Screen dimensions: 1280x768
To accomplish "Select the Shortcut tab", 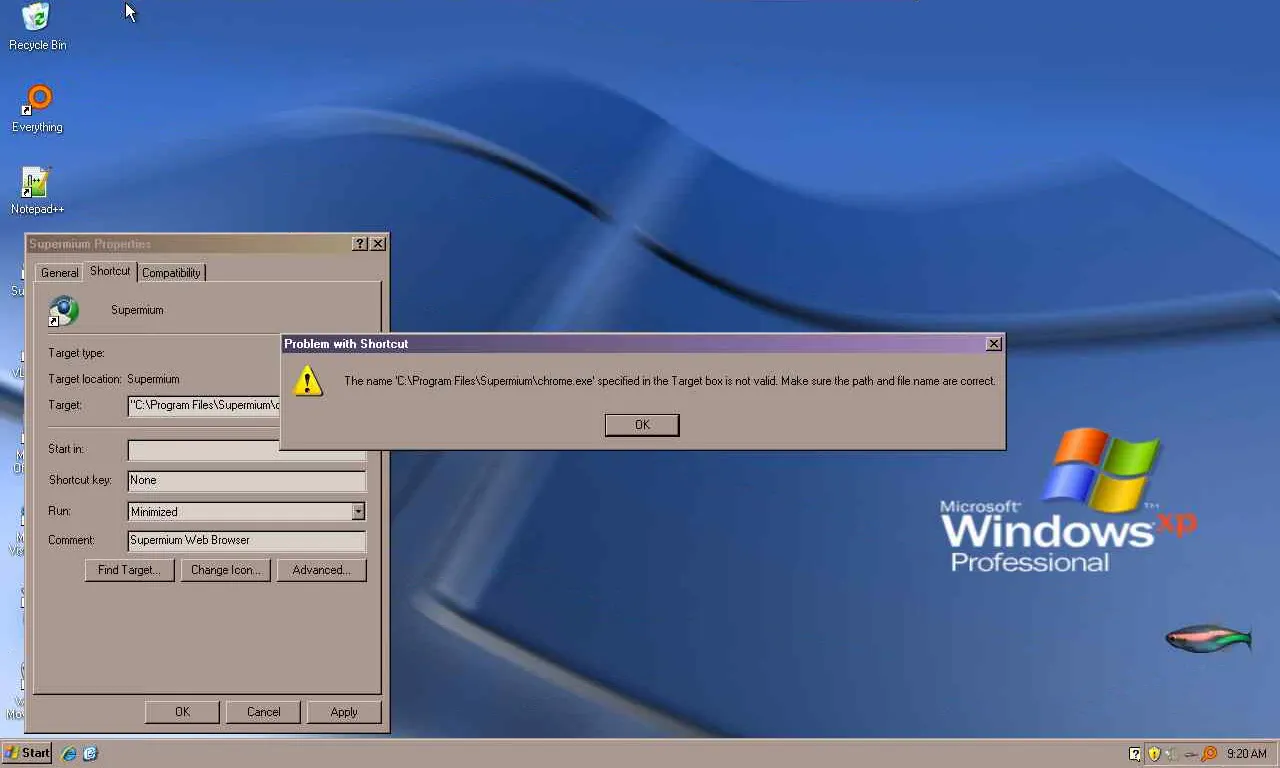I will coord(110,271).
